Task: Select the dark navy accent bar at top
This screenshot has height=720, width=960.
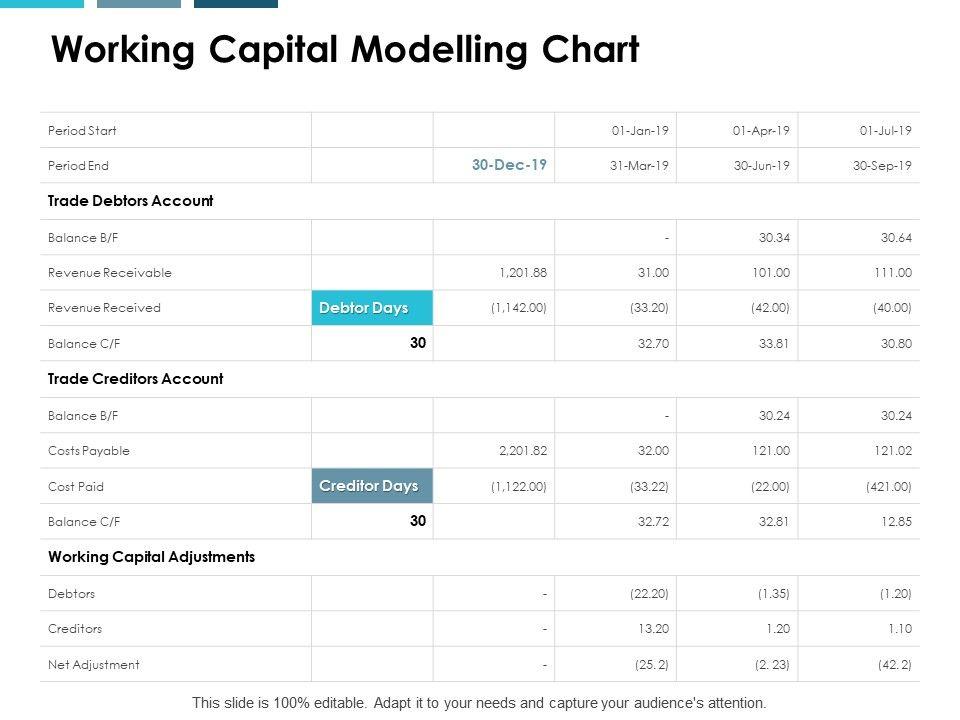Action: (236, 4)
